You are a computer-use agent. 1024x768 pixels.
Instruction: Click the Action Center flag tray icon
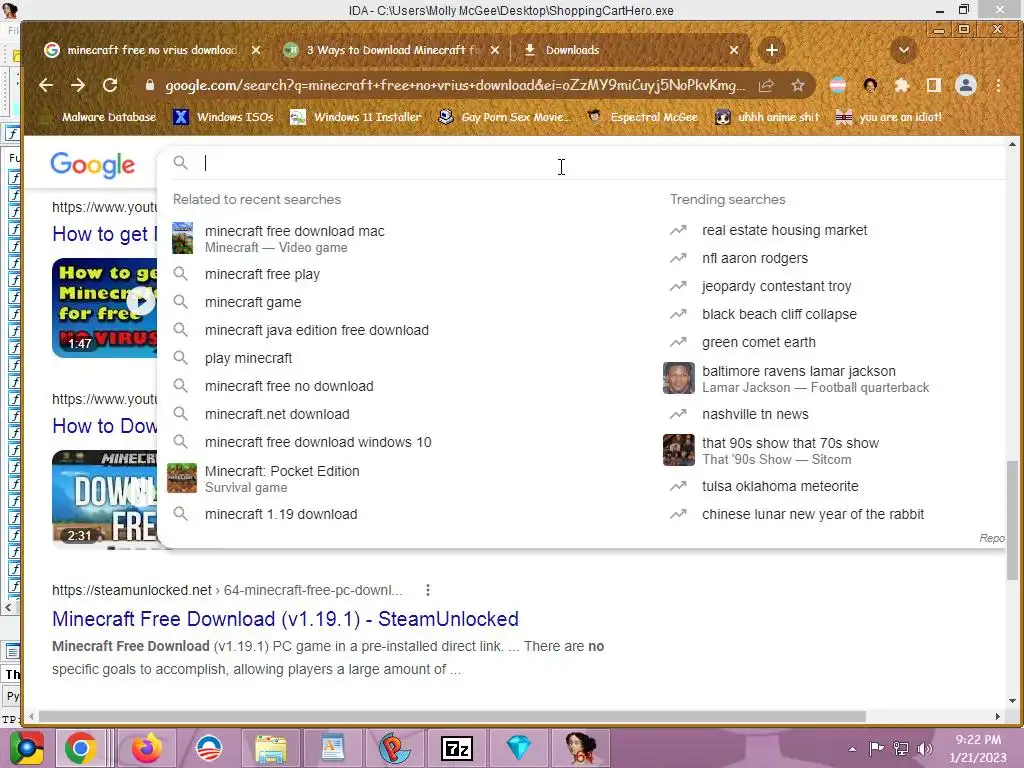pyautogui.click(x=876, y=748)
